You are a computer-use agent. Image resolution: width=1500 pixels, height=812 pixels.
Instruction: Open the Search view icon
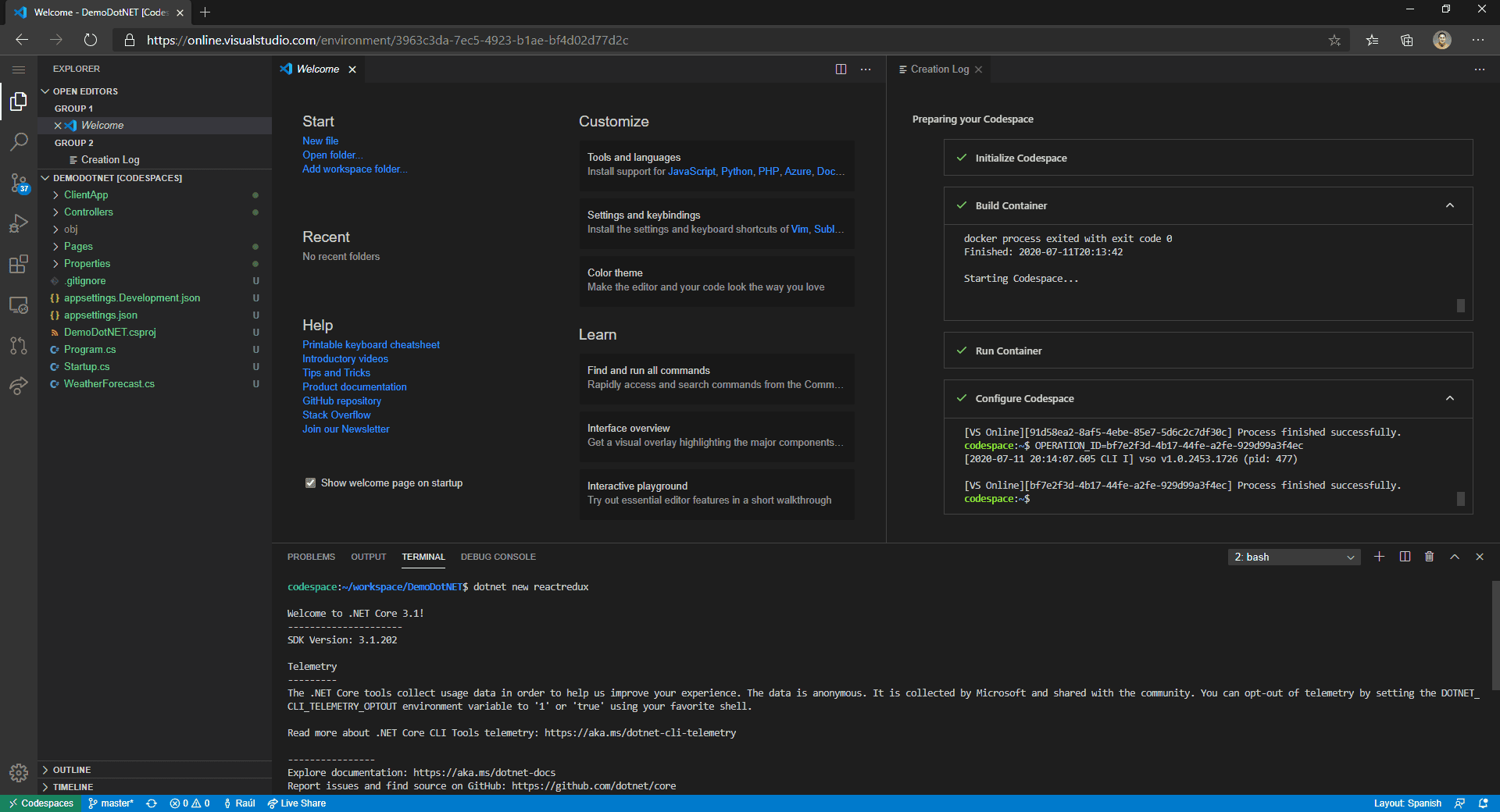click(19, 142)
